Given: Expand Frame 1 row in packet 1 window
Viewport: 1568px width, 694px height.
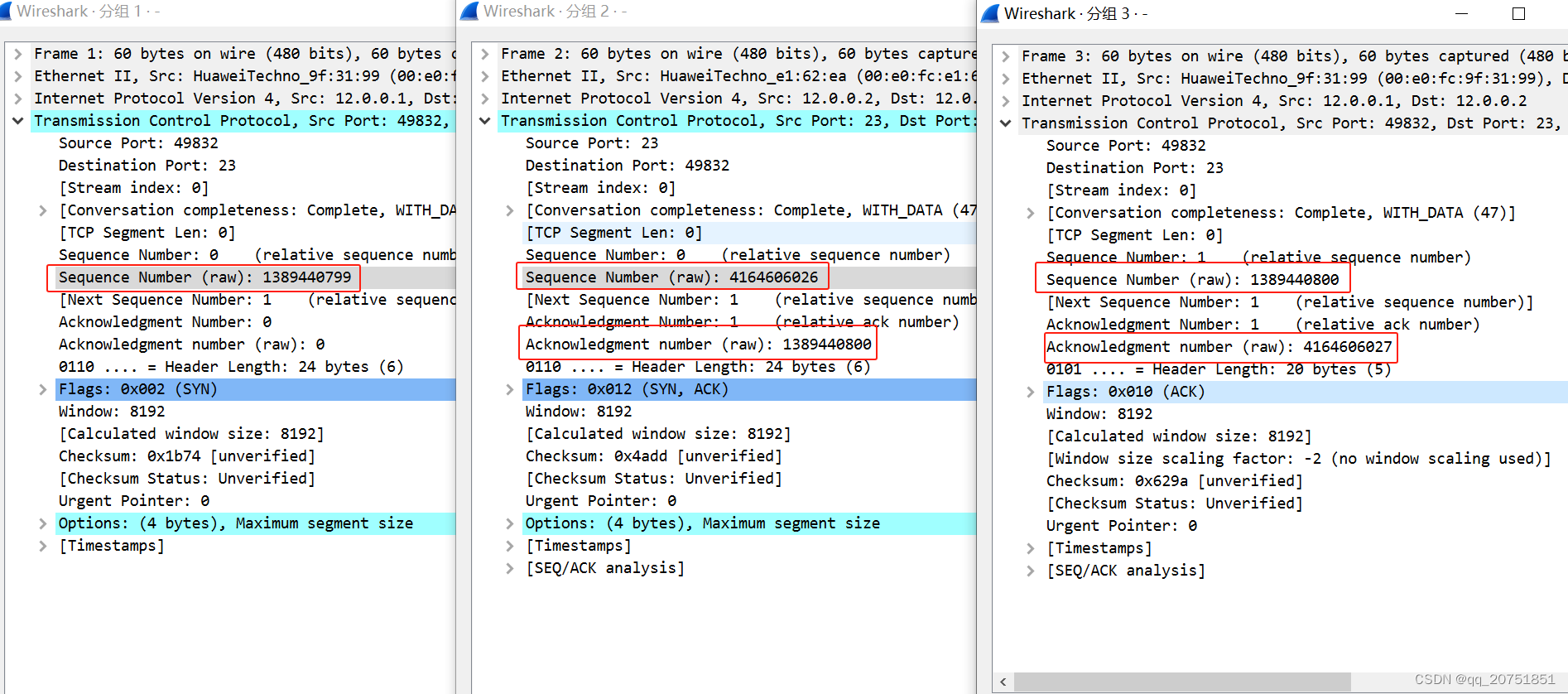Looking at the screenshot, I should click(x=18, y=54).
